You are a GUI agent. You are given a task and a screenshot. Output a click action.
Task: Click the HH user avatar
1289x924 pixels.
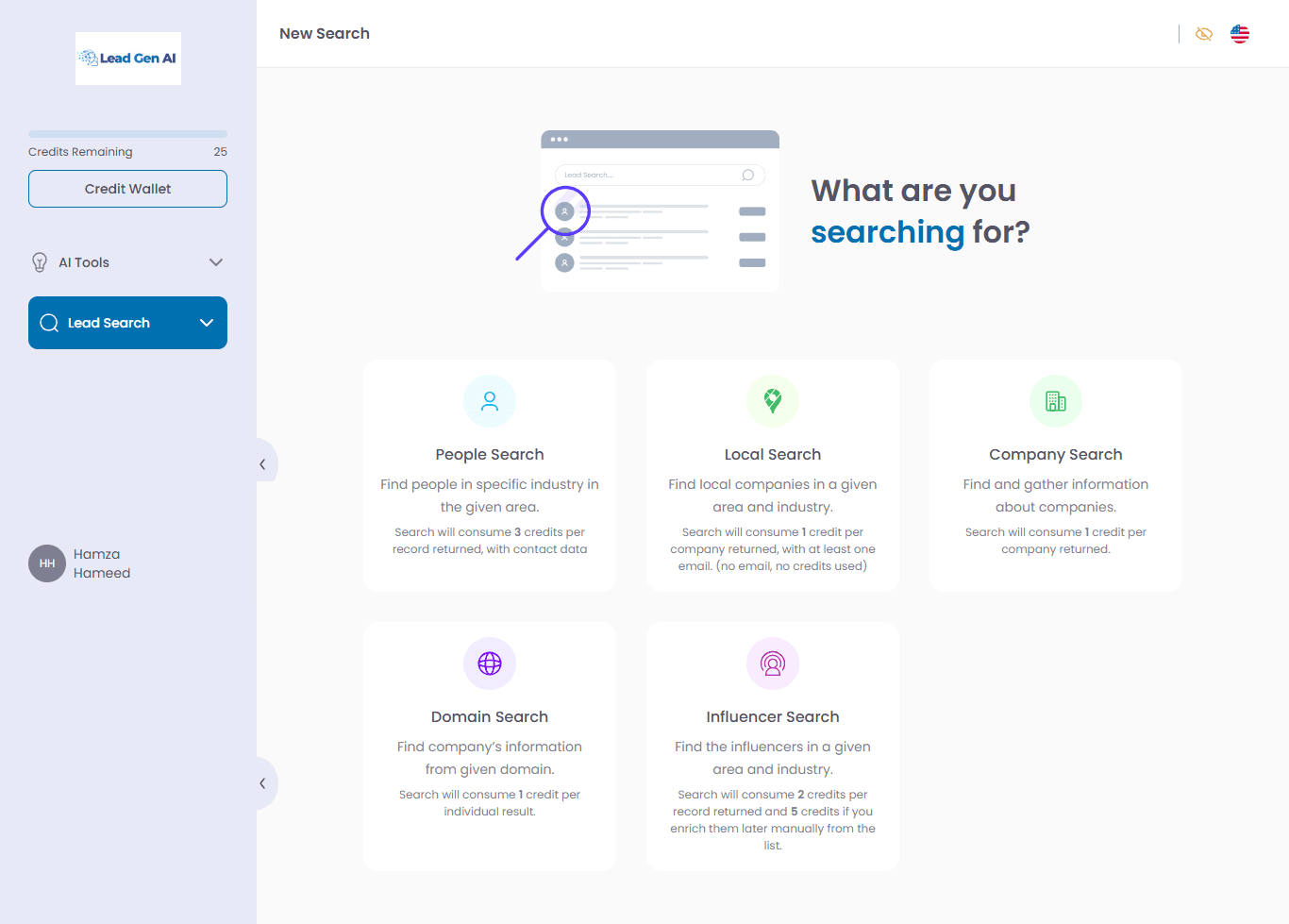point(47,563)
